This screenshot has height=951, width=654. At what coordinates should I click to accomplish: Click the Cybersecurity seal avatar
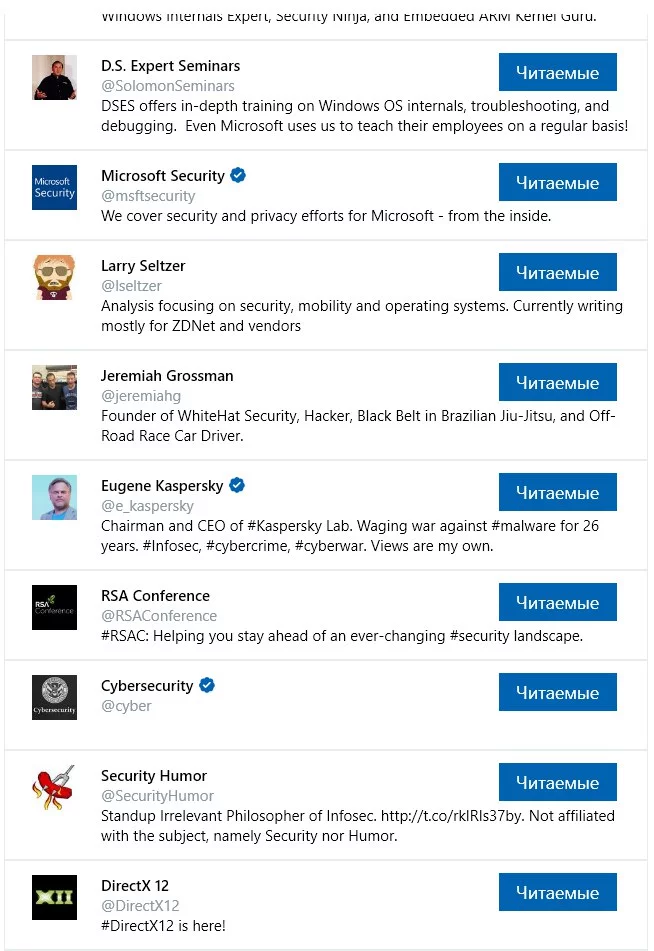tap(54, 697)
